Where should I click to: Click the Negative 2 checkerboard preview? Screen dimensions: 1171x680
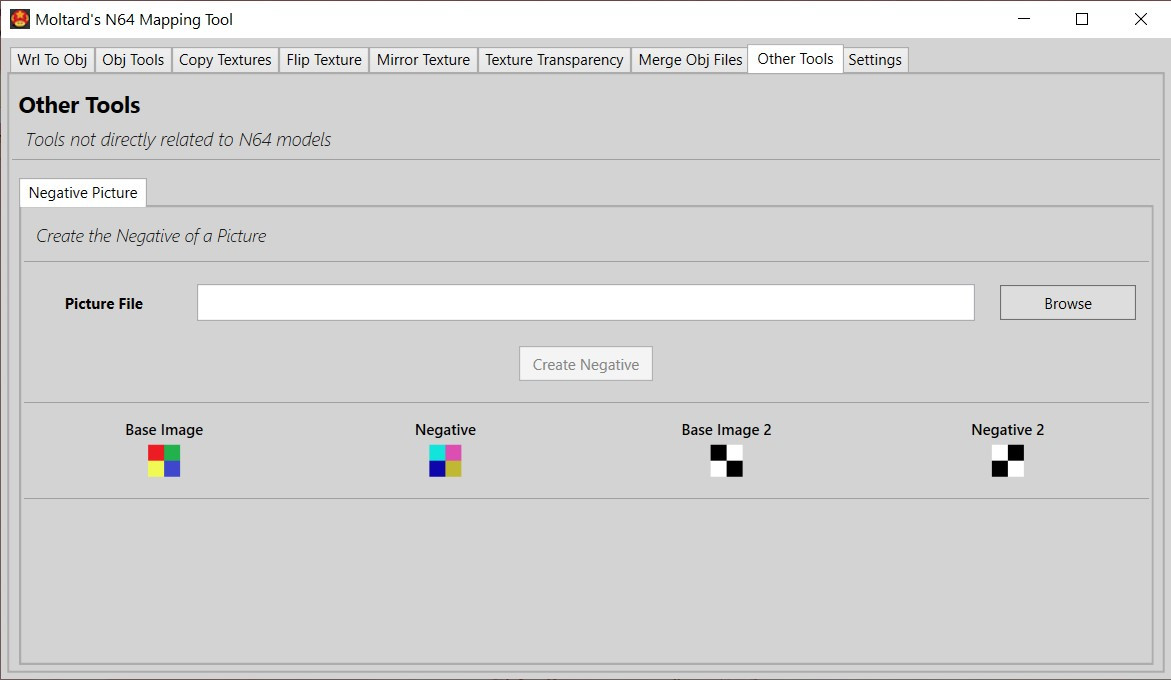1008,461
